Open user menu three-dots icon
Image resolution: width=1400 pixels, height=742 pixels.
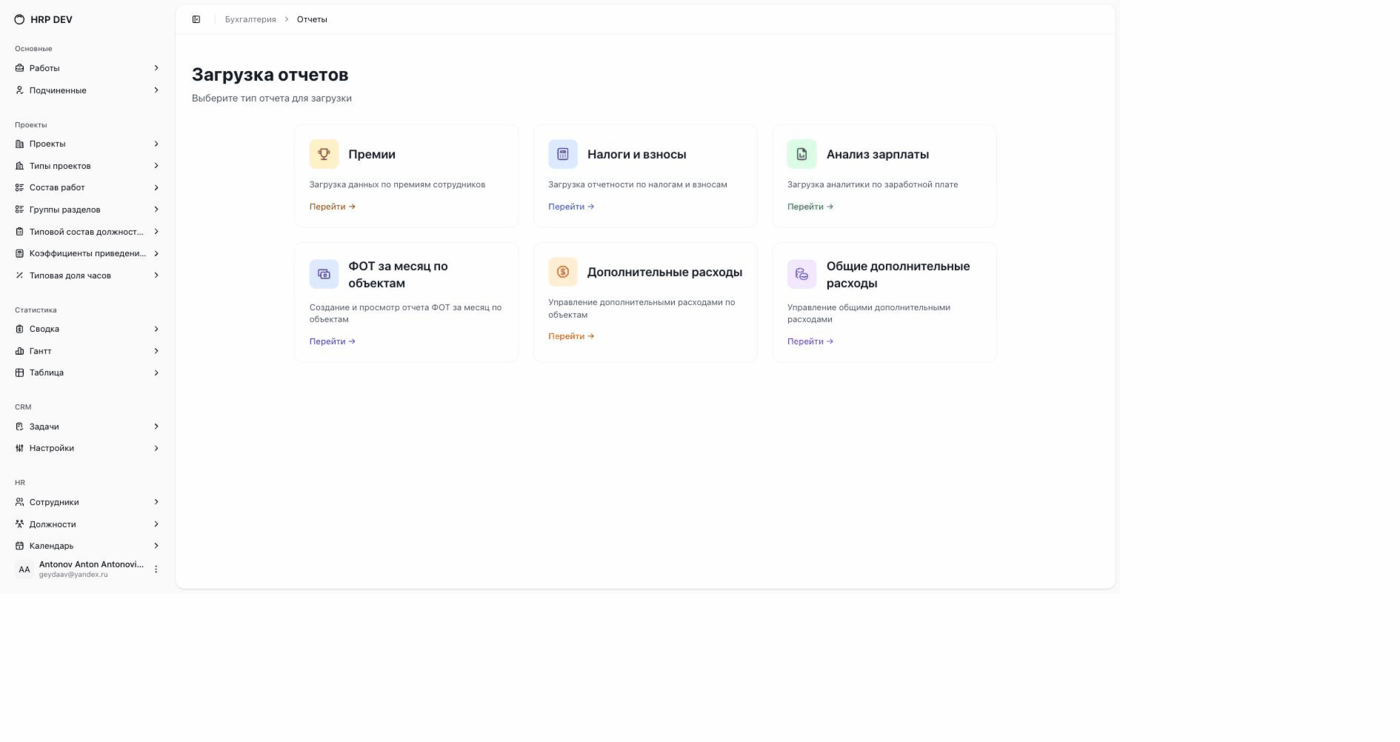pos(156,570)
